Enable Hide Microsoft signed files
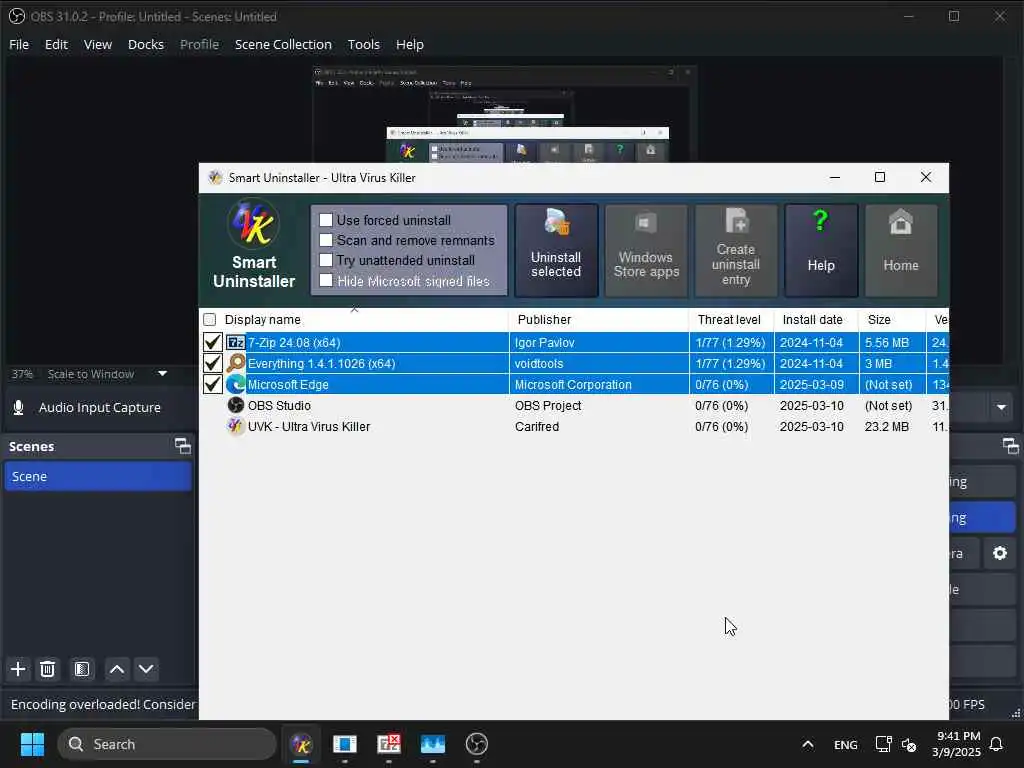 326,280
